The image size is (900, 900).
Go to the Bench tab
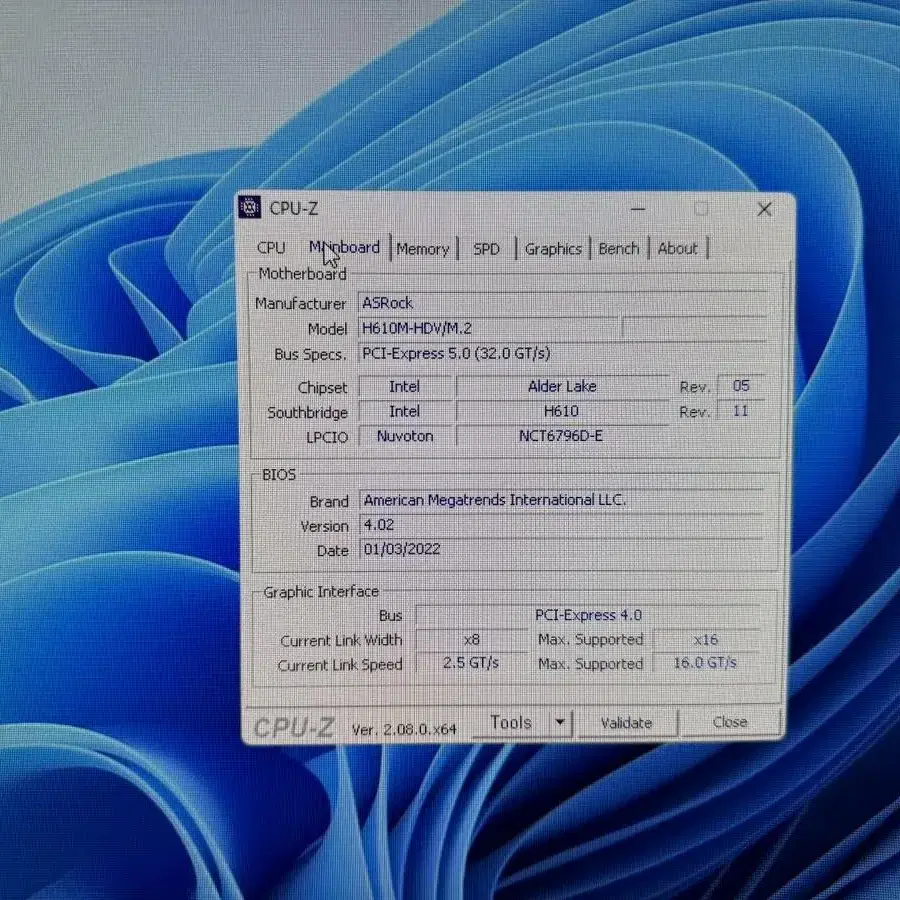pyautogui.click(x=619, y=249)
